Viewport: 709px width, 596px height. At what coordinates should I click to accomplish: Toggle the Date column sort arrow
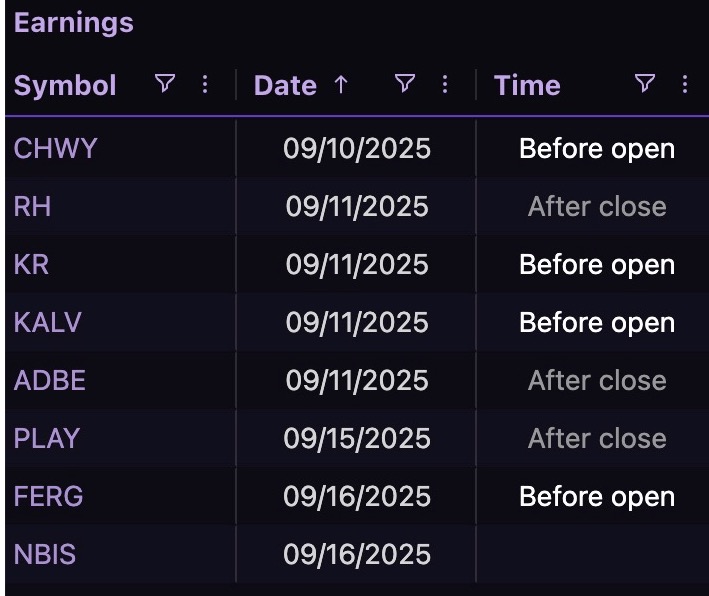point(341,85)
